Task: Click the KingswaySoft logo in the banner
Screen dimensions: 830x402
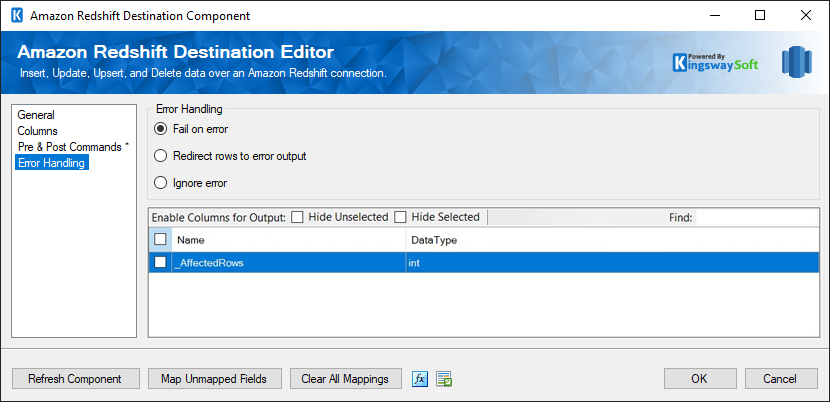Action: pyautogui.click(x=715, y=62)
